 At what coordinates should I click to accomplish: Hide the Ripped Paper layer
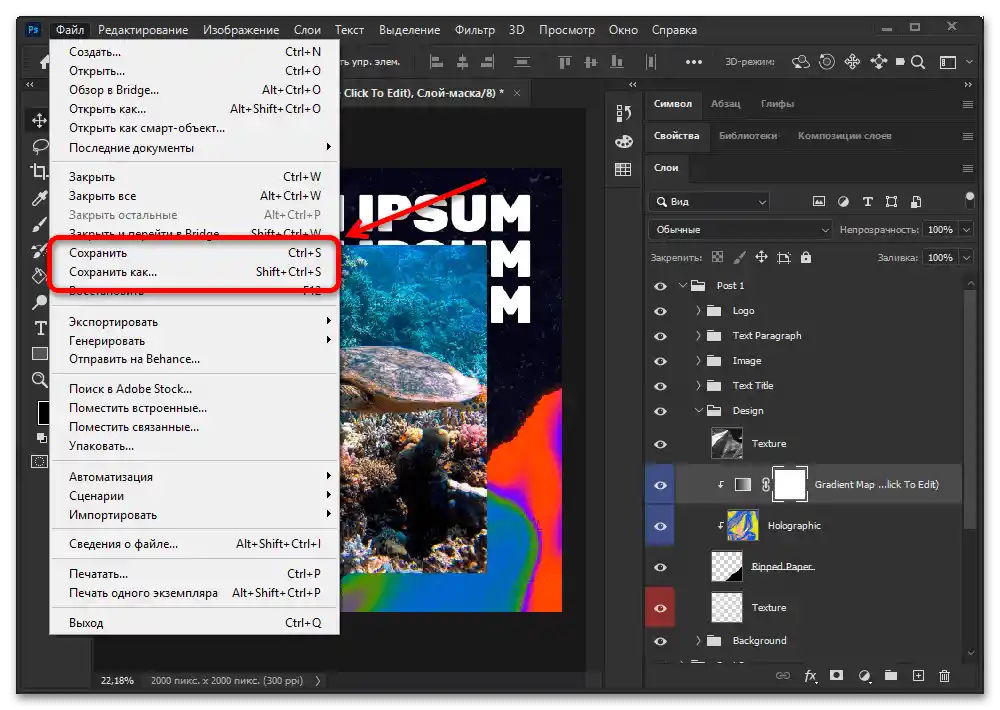661,567
